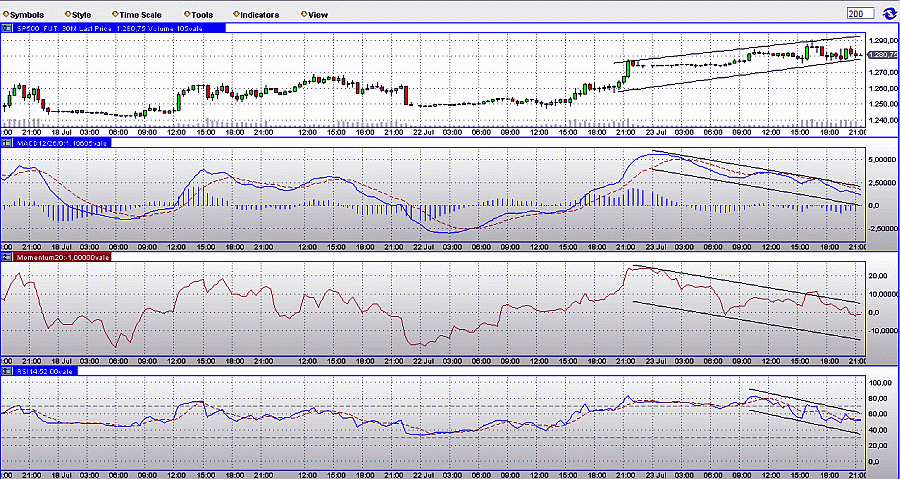Click the RSI panel header icon

5,371
